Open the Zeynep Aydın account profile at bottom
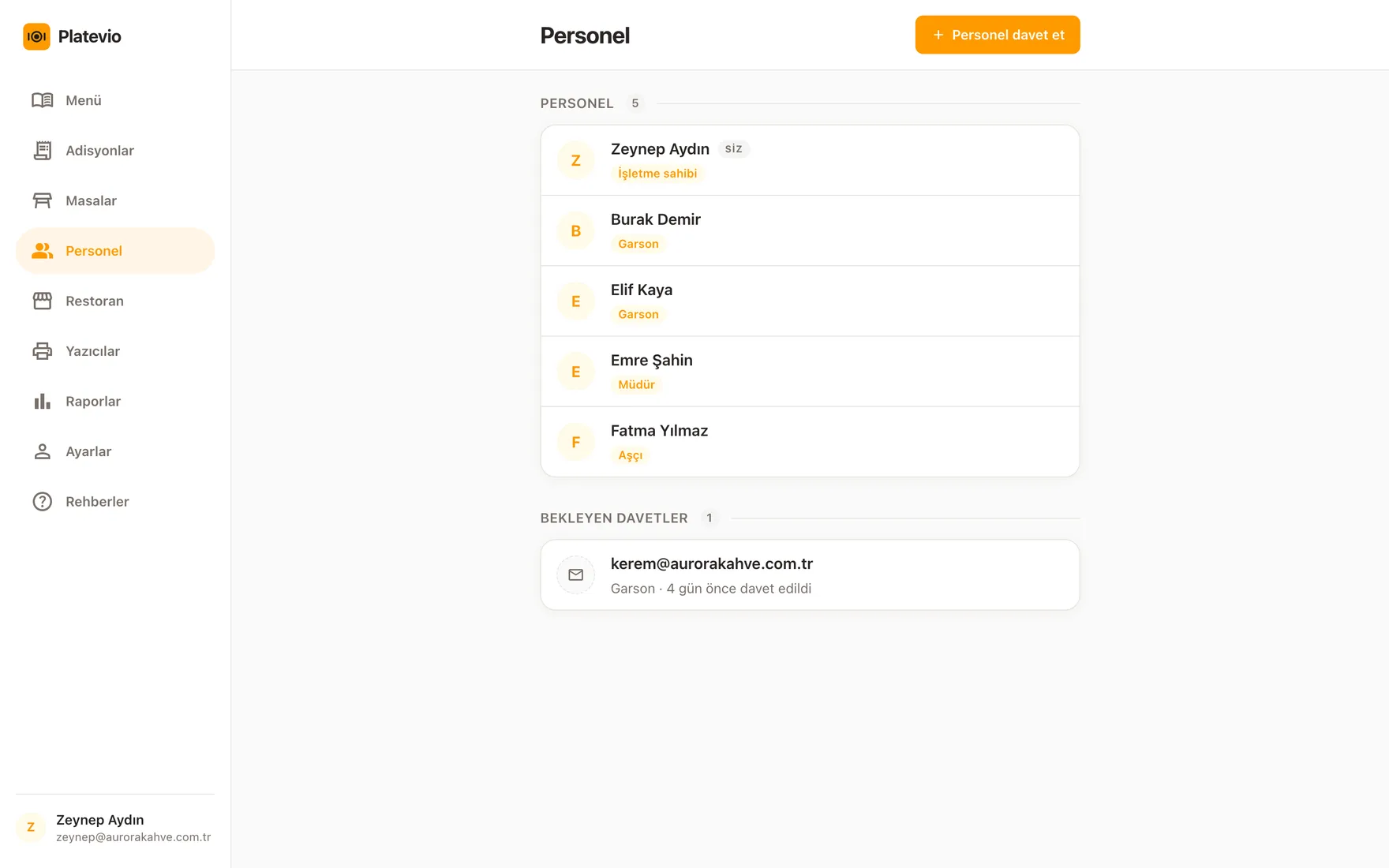This screenshot has height=868, width=1389. [115, 827]
